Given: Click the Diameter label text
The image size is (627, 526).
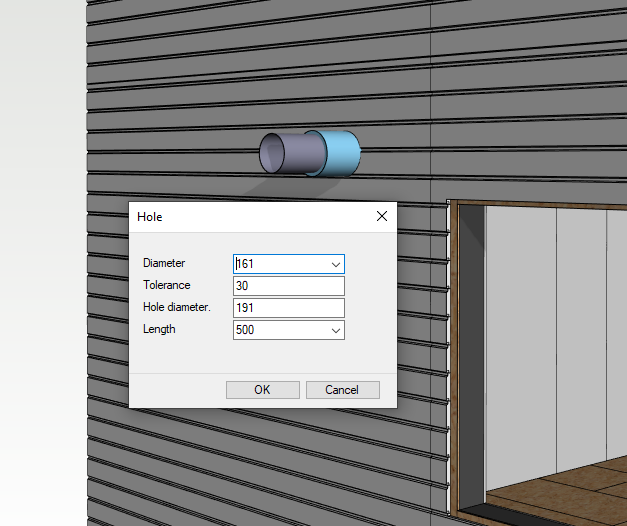Looking at the screenshot, I should pyautogui.click(x=164, y=264).
